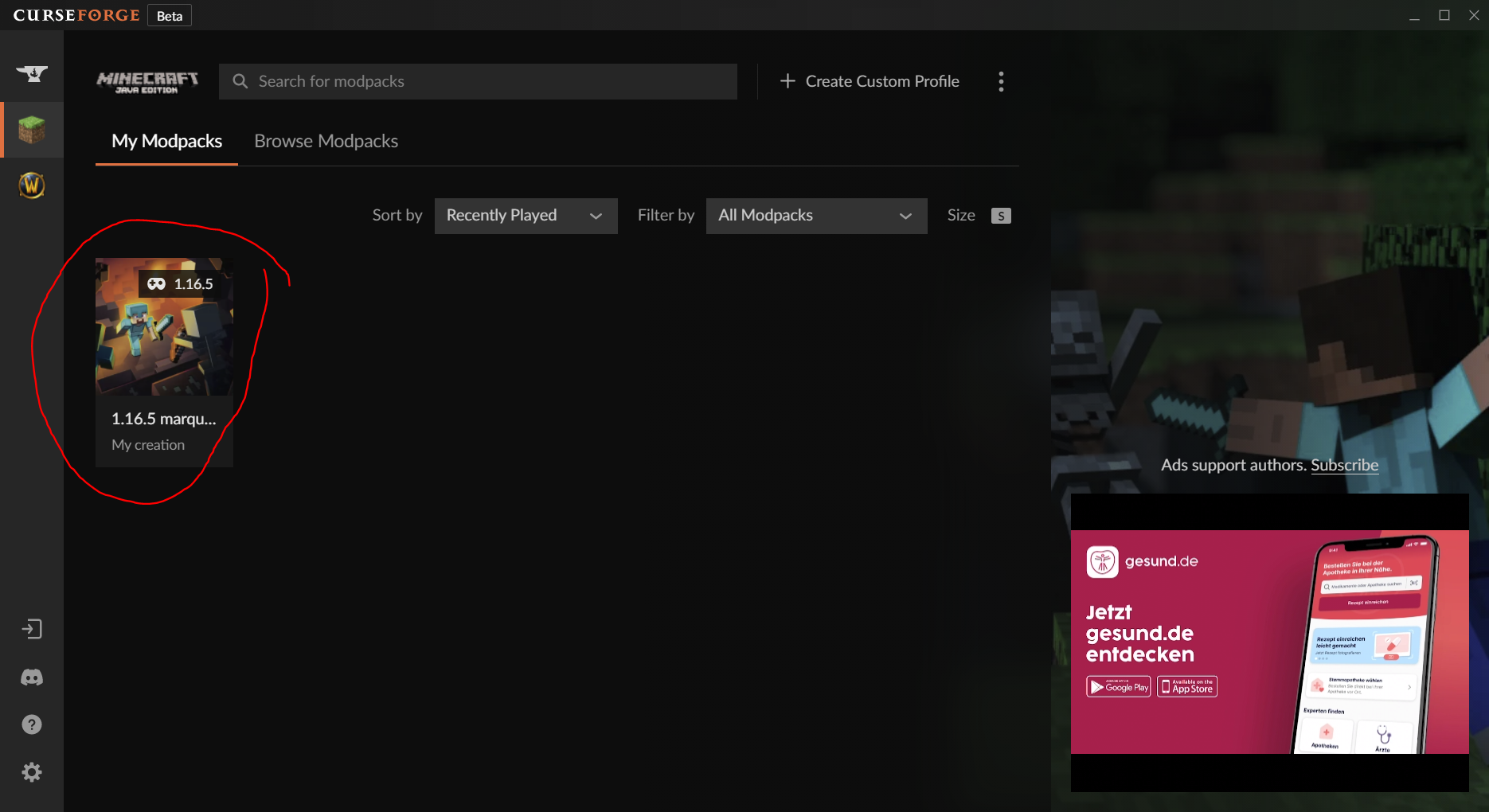Screen dimensions: 1489x812
Task: Open the three-dot more options menu
Action: pyautogui.click(x=1001, y=81)
